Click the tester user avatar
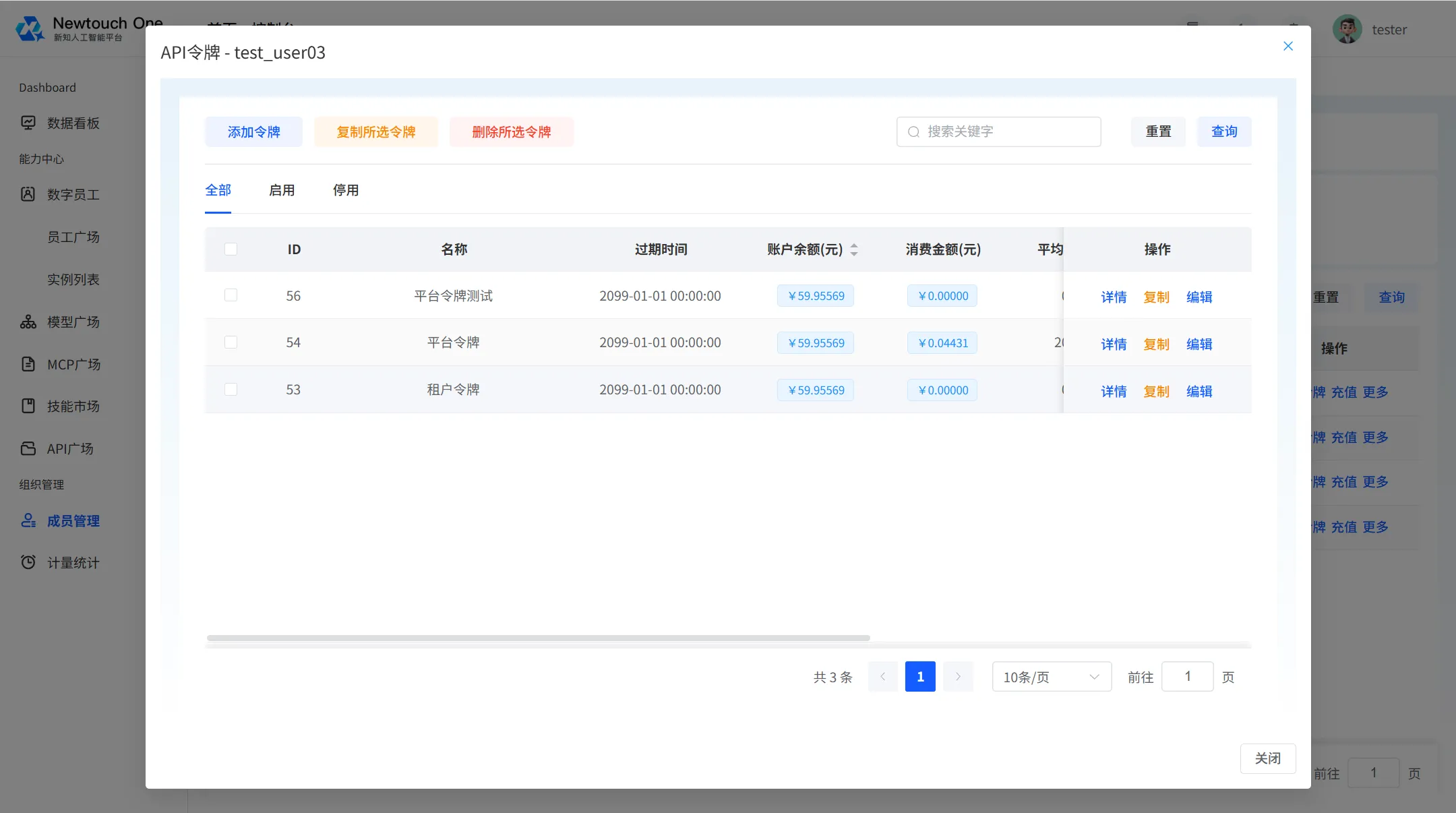The image size is (1456, 813). pos(1347,29)
